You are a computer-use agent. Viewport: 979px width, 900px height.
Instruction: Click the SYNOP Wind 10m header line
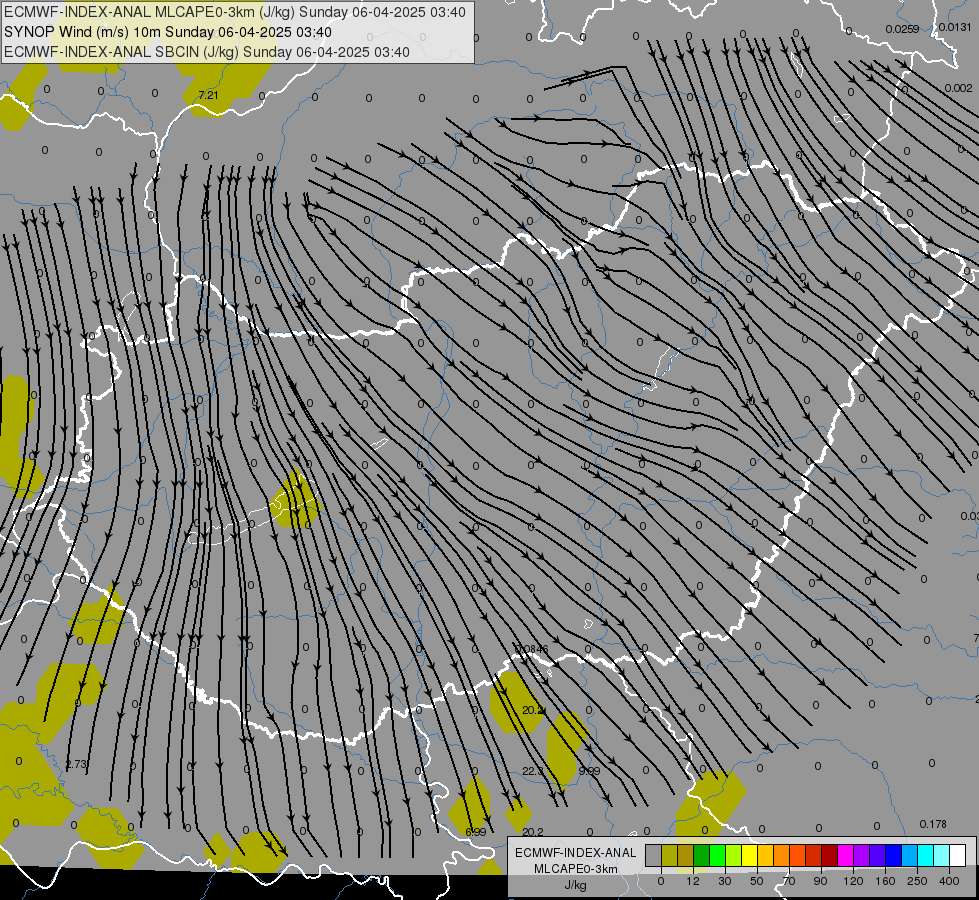[167, 32]
